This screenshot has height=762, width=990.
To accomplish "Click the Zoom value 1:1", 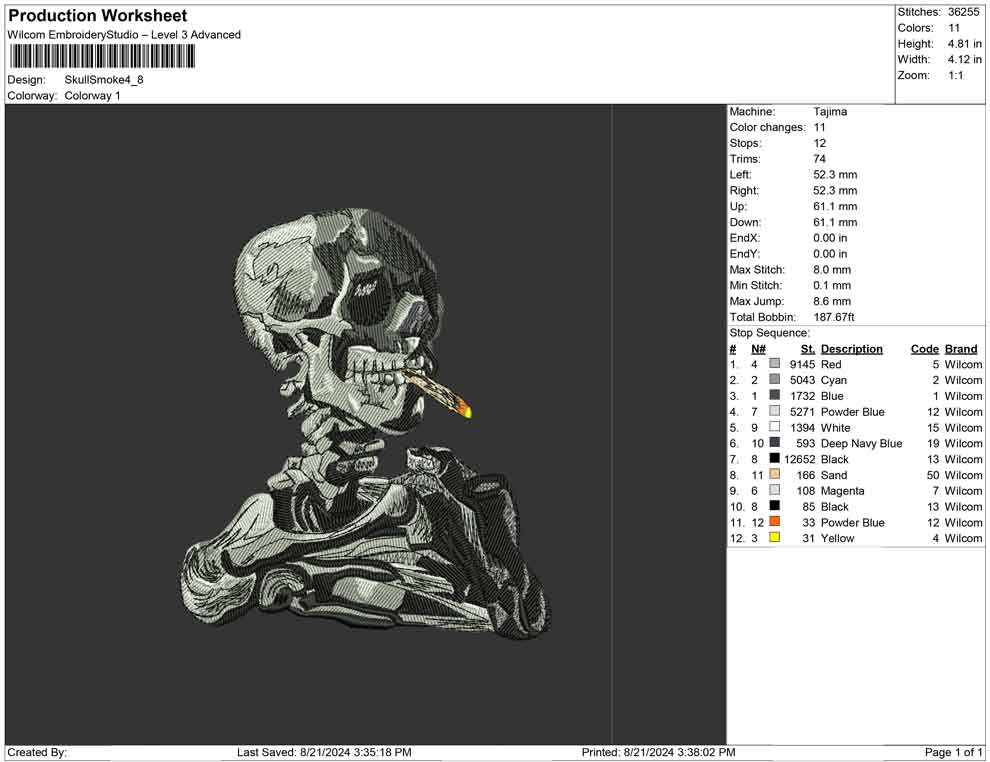I will (955, 75).
